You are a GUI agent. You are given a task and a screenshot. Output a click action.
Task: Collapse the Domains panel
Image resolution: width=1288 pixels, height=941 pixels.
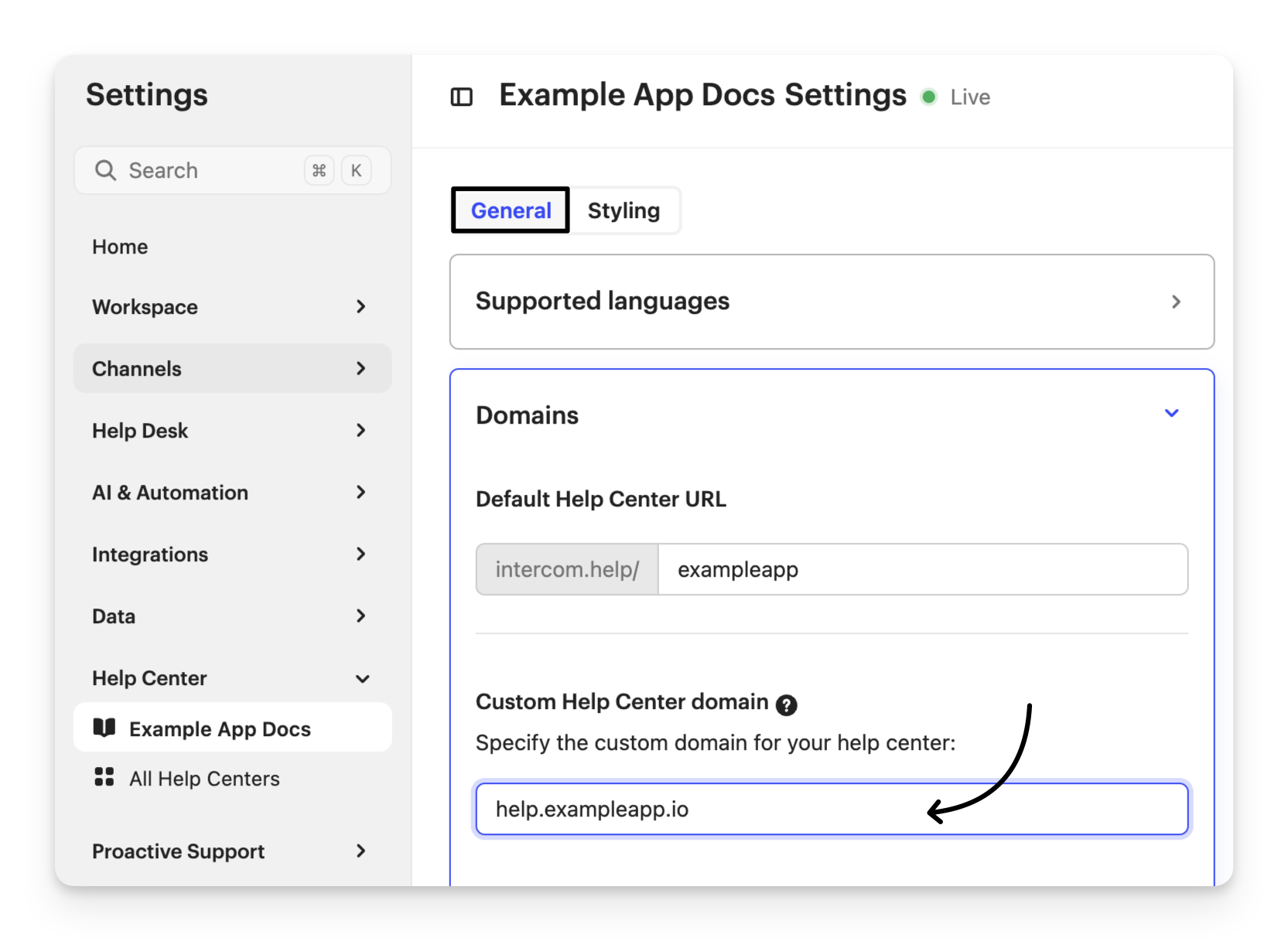point(1171,414)
